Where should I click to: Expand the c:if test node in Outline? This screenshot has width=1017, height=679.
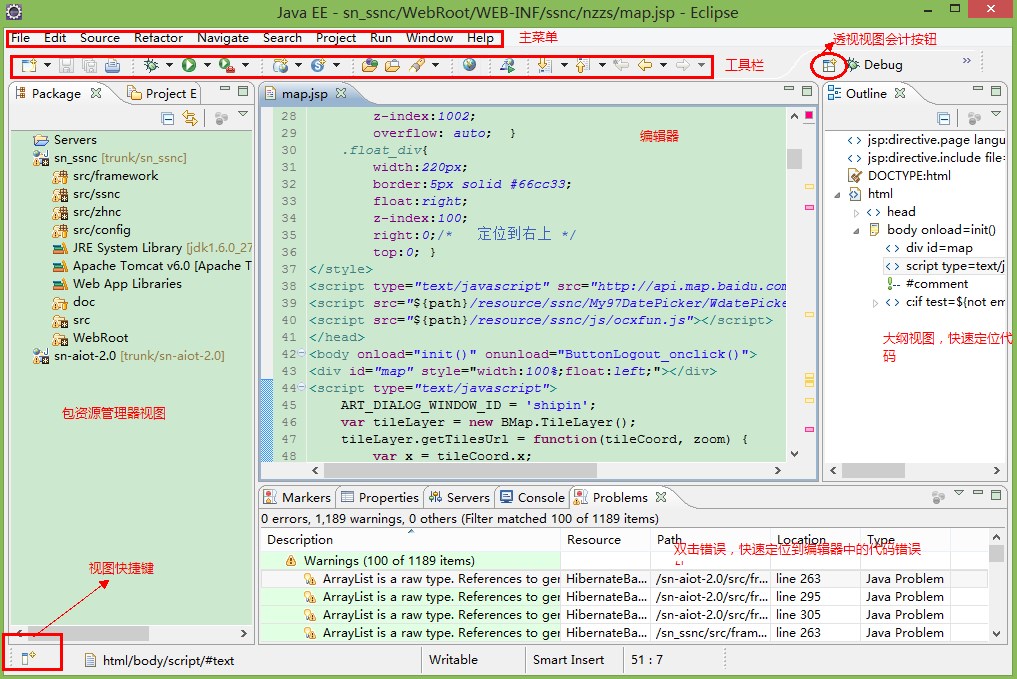coord(875,303)
